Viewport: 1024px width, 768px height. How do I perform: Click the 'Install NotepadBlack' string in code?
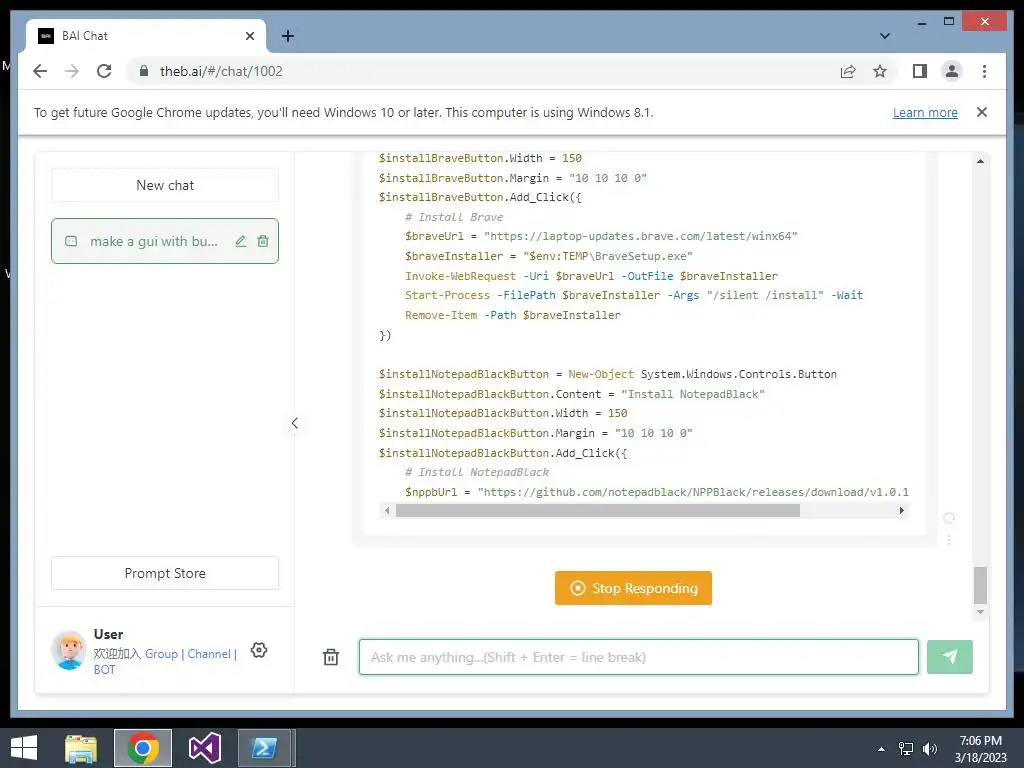[692, 394]
